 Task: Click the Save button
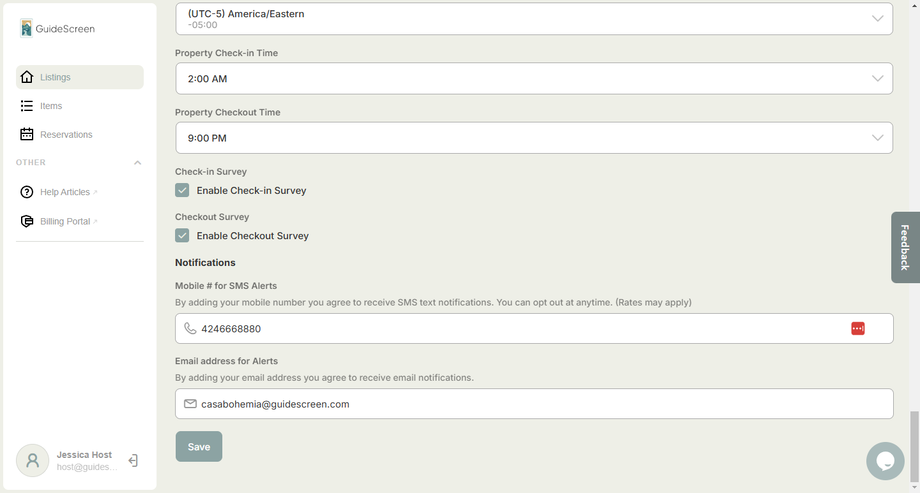(x=199, y=447)
